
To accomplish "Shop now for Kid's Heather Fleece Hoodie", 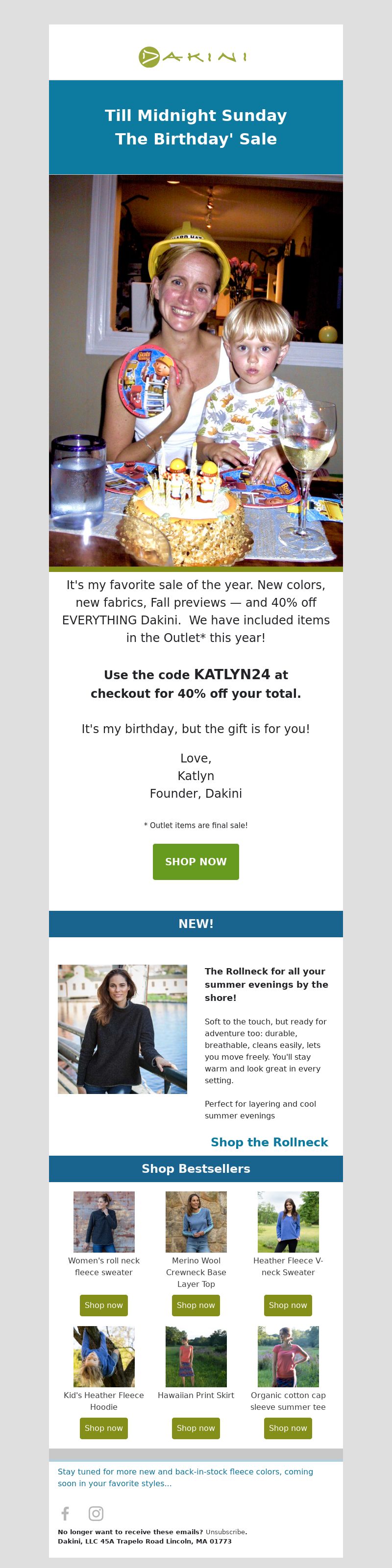I will pos(103,1428).
